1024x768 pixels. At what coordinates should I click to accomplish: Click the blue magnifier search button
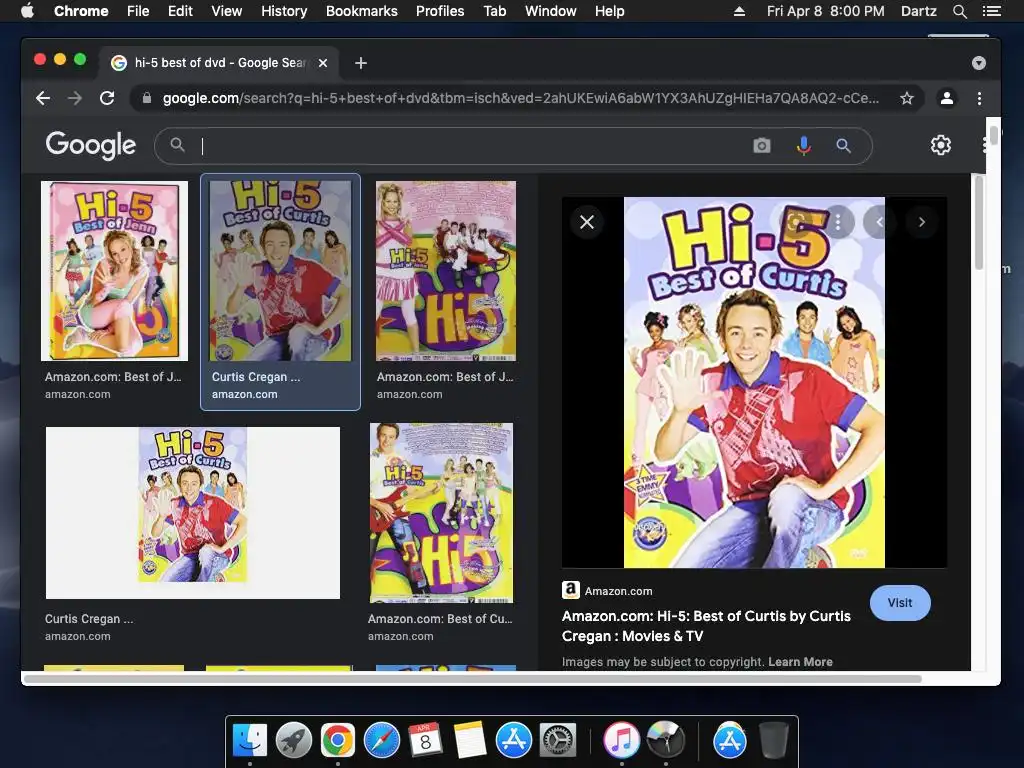(843, 145)
